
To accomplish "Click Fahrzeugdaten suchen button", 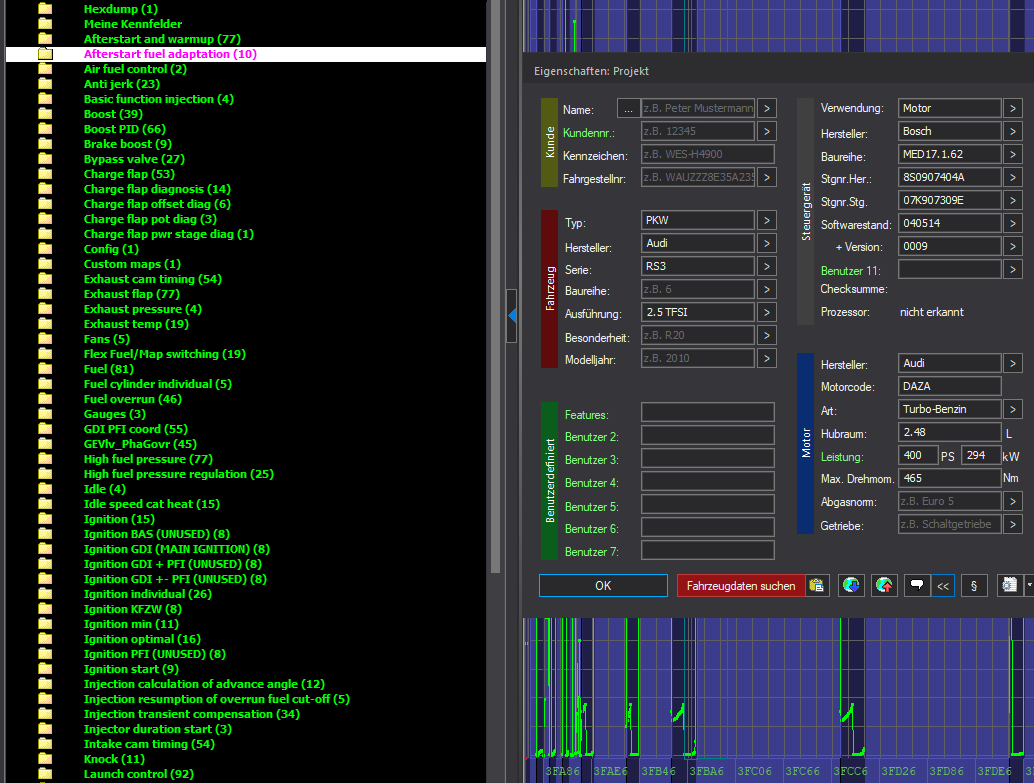I will click(741, 585).
